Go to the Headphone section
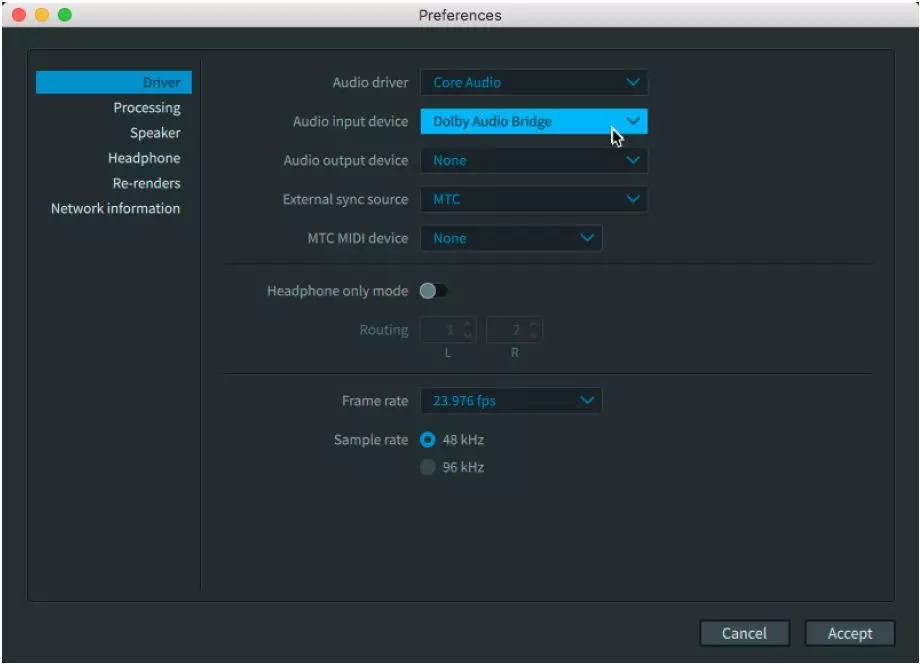Image resolution: width=921 pixels, height=665 pixels. pyautogui.click(x=144, y=158)
